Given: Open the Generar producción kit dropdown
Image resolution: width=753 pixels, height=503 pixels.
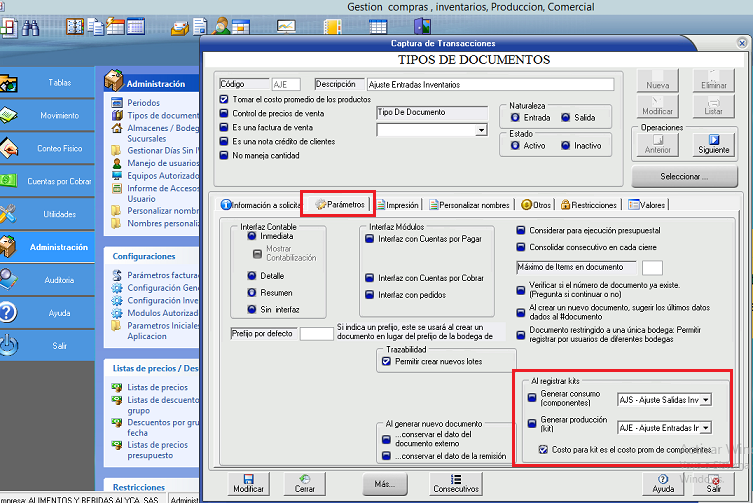Looking at the screenshot, I should 707,428.
